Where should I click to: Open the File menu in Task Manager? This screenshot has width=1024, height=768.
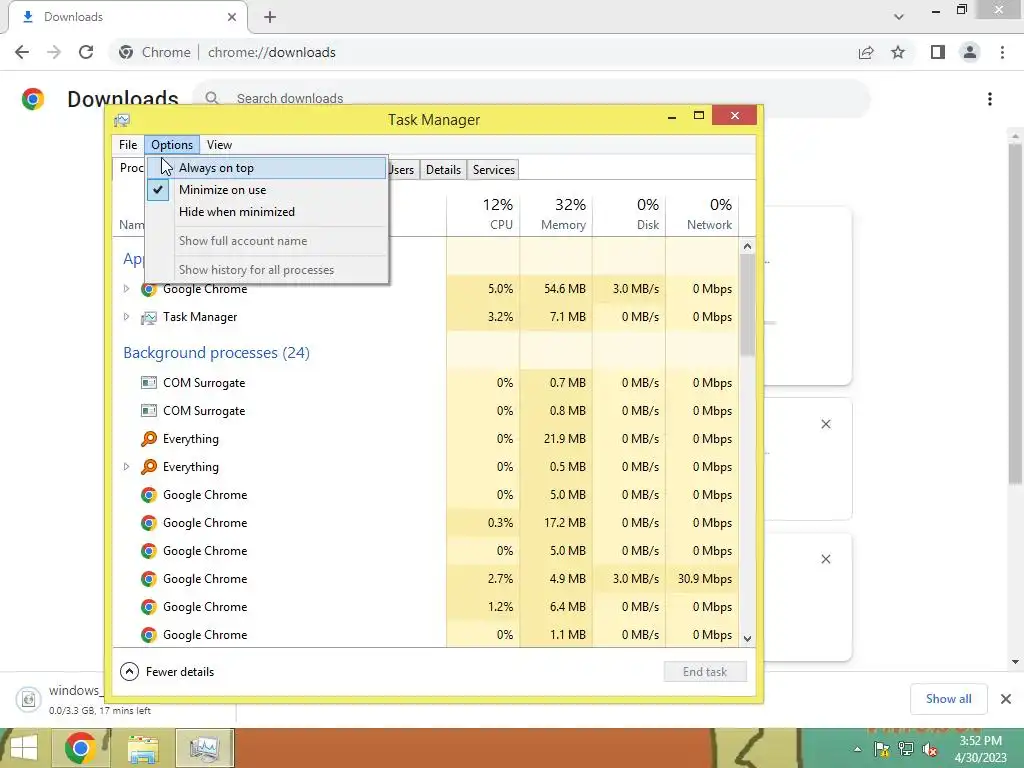pos(128,145)
